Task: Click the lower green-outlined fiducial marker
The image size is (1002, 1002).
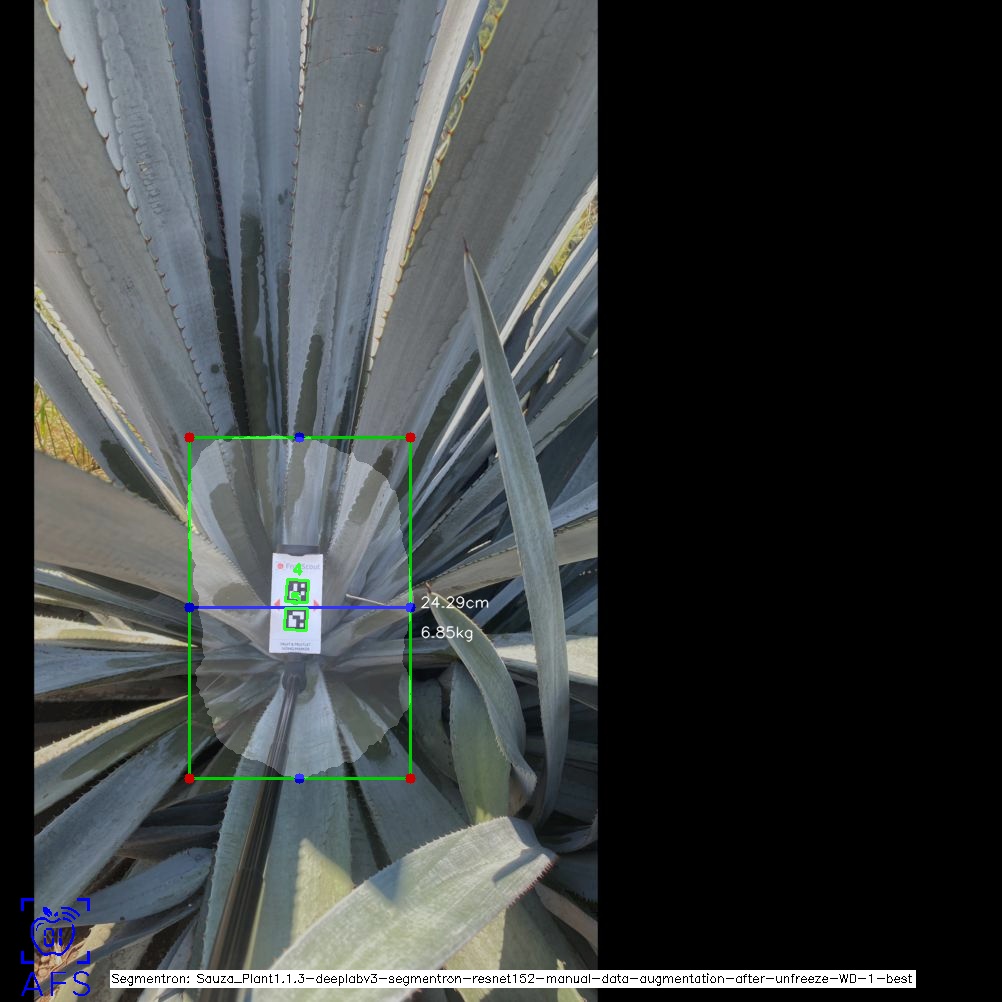Action: [297, 619]
